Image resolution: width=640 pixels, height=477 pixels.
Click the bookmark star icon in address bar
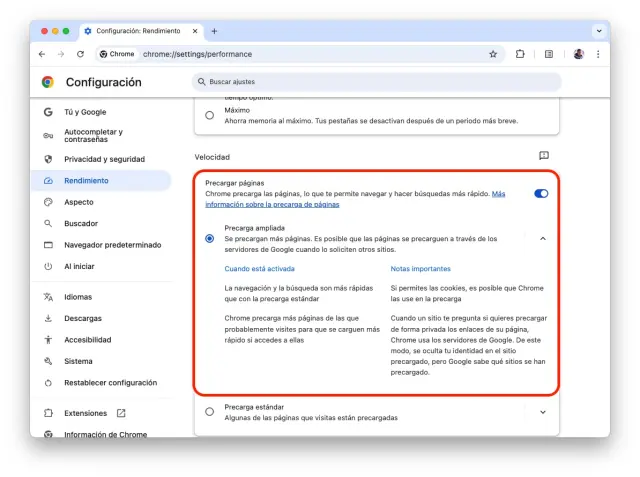tap(493, 54)
